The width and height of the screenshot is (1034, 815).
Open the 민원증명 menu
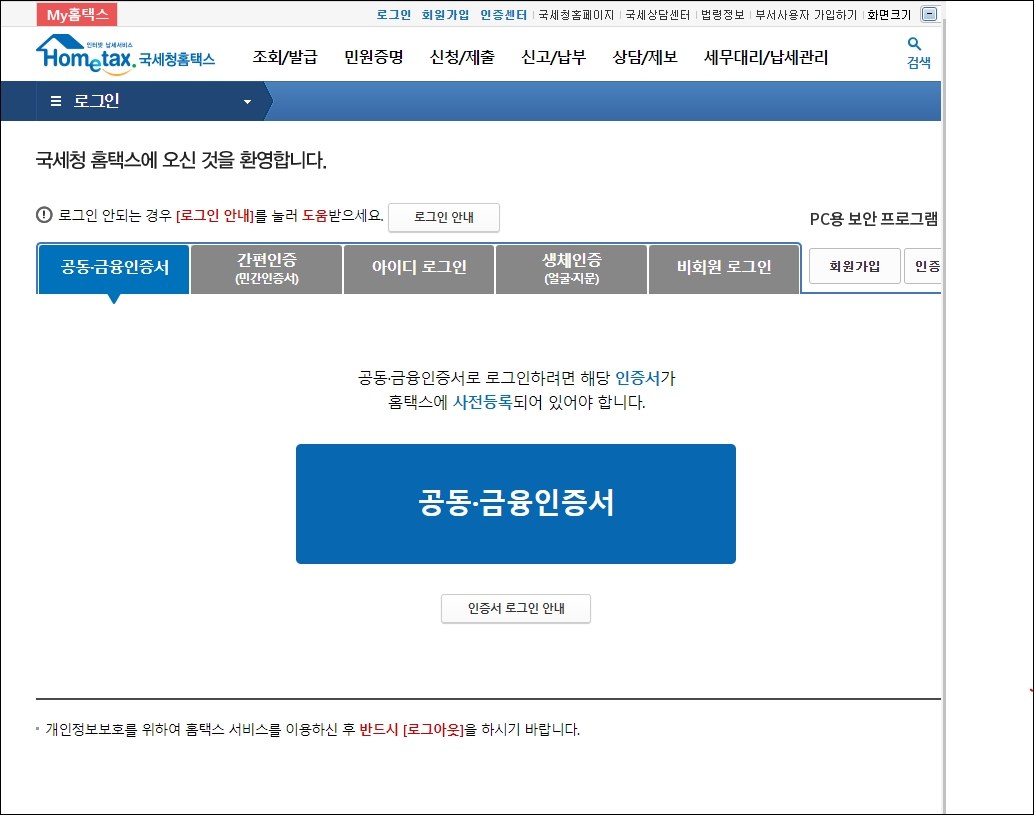click(374, 57)
